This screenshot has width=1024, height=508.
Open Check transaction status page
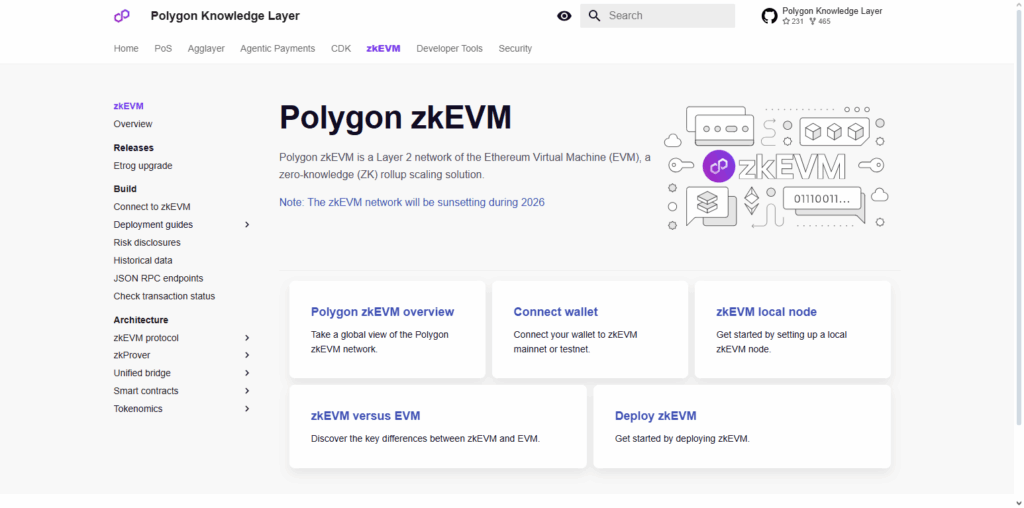pyautogui.click(x=164, y=296)
